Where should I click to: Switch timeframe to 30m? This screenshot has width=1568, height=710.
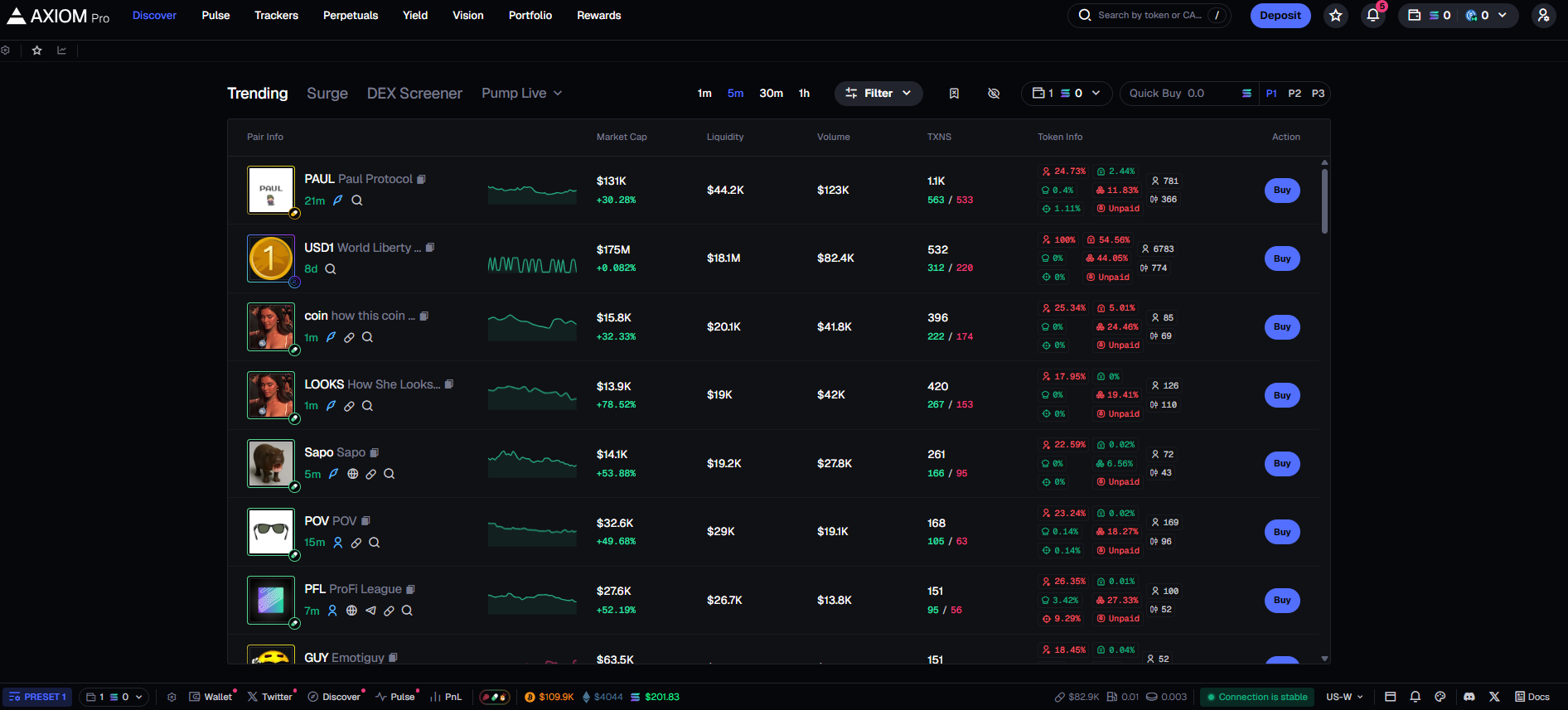pyautogui.click(x=771, y=94)
